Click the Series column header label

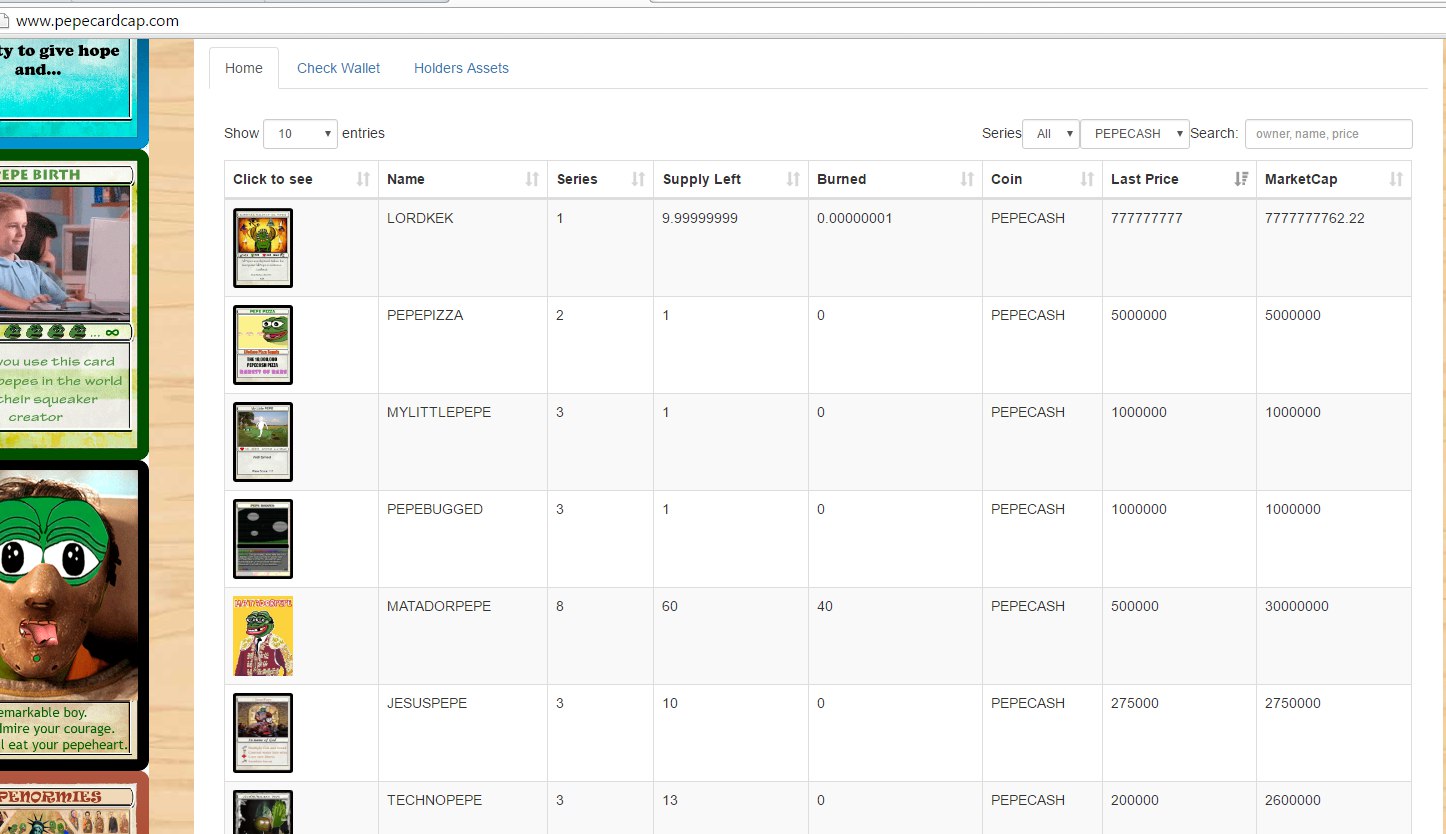577,179
